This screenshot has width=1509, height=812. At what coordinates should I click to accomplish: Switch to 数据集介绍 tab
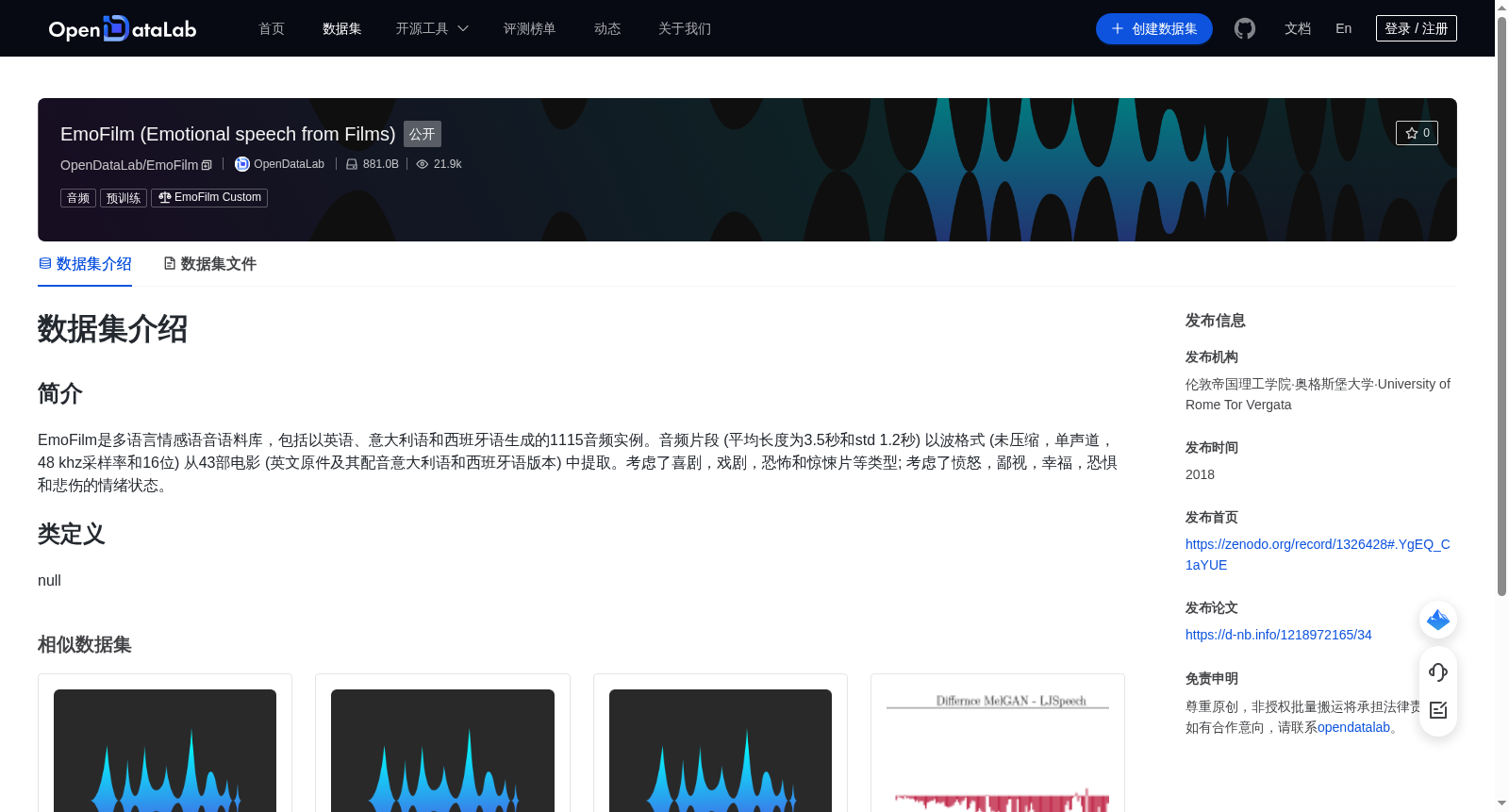85,264
